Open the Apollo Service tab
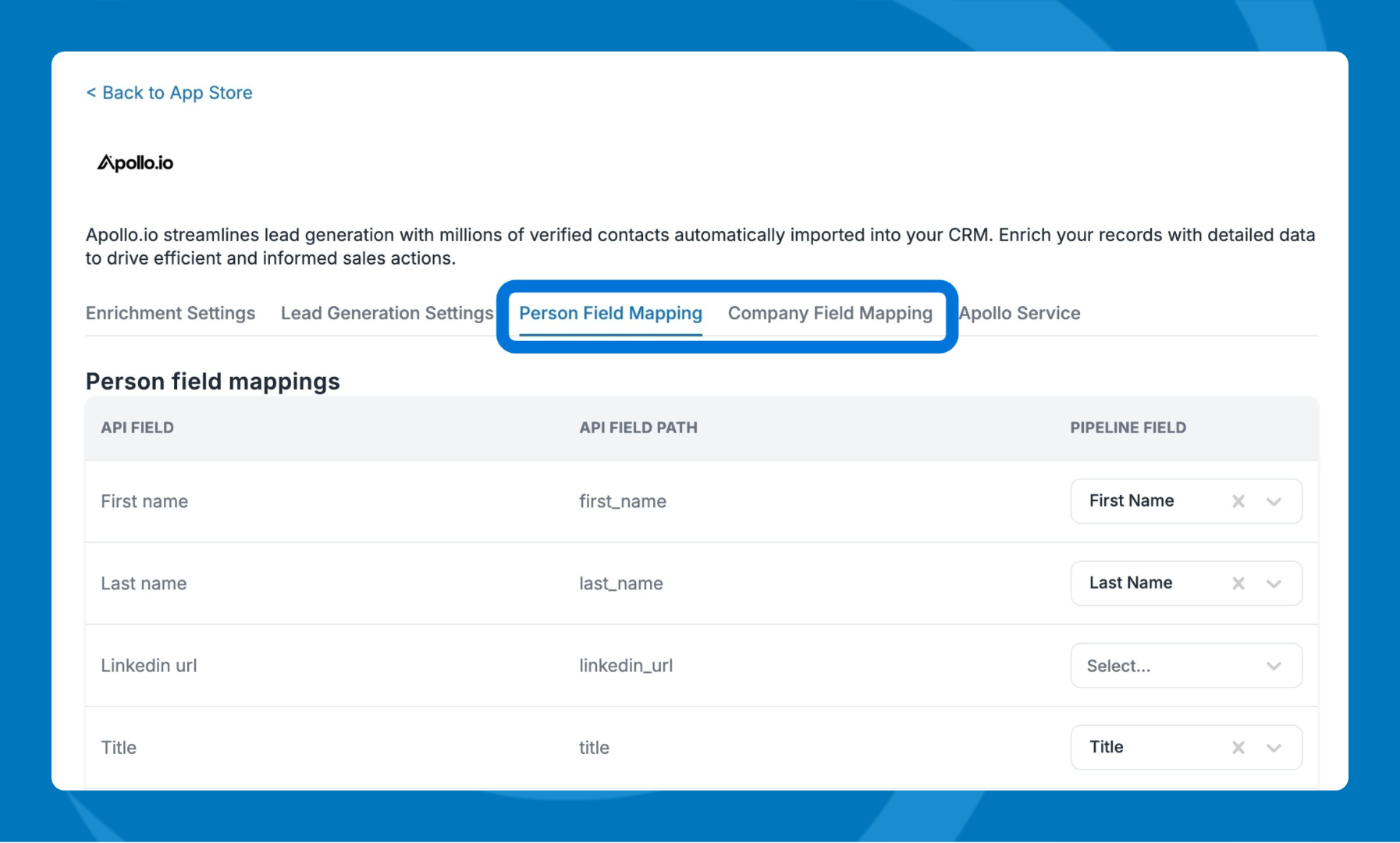The height and width of the screenshot is (843, 1400). pos(1019,313)
